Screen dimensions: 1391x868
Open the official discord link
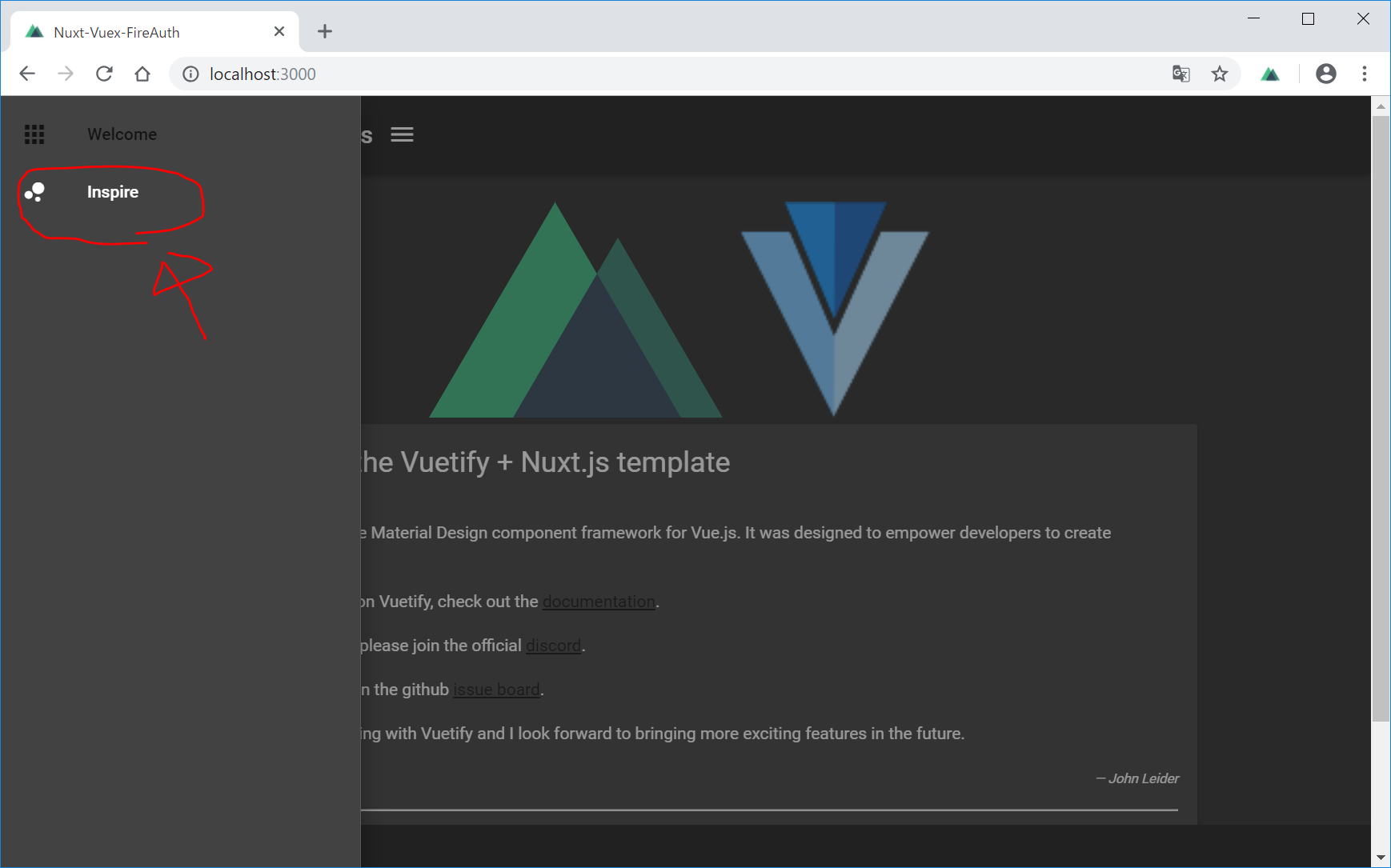click(x=553, y=646)
